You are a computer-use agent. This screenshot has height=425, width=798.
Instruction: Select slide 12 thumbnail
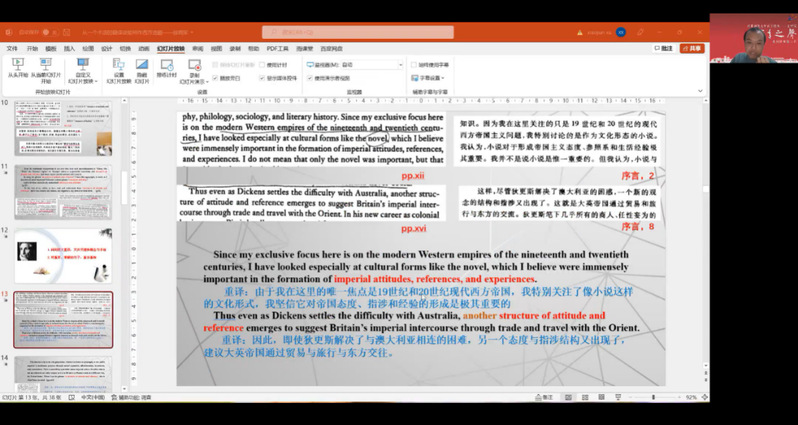tap(63, 256)
